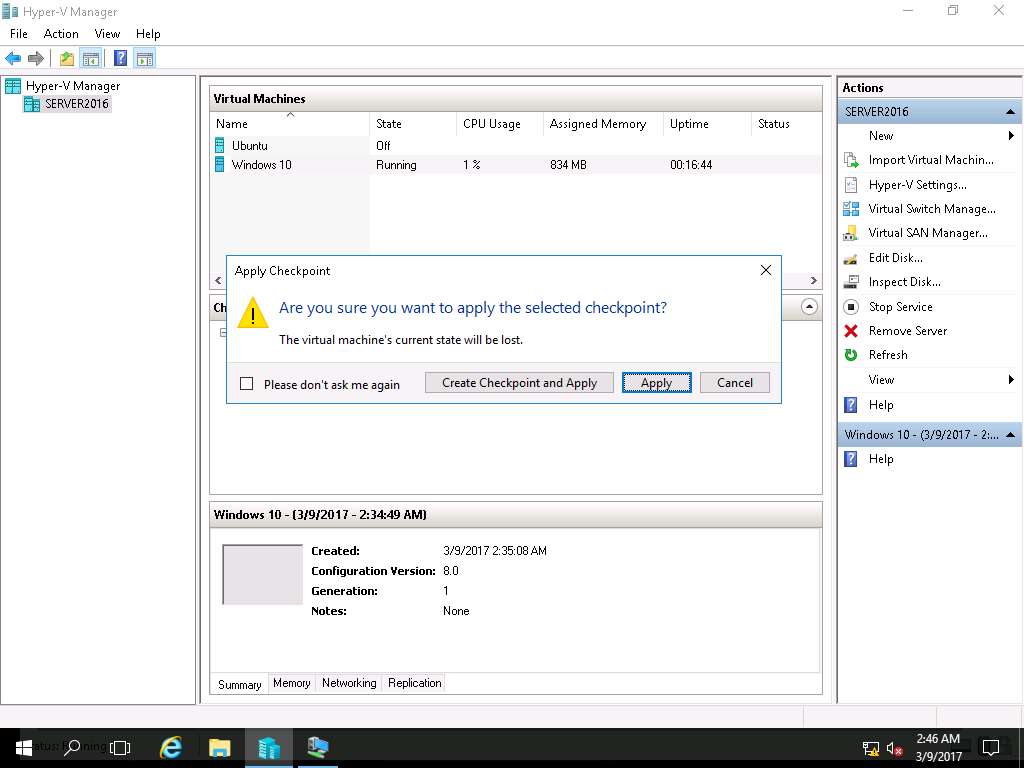Image resolution: width=1024 pixels, height=768 pixels.
Task: Select the Hyper-V Manager root tree node
Action: coord(72,86)
